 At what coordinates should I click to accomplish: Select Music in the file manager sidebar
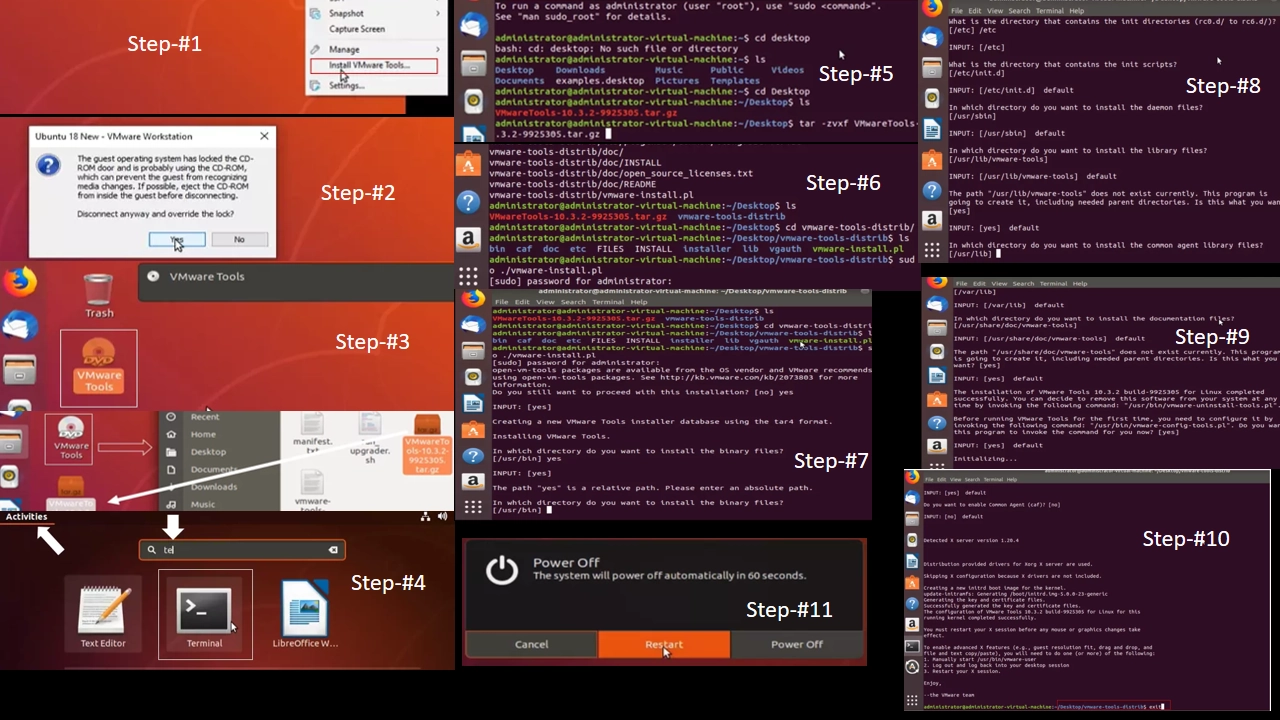[x=203, y=504]
